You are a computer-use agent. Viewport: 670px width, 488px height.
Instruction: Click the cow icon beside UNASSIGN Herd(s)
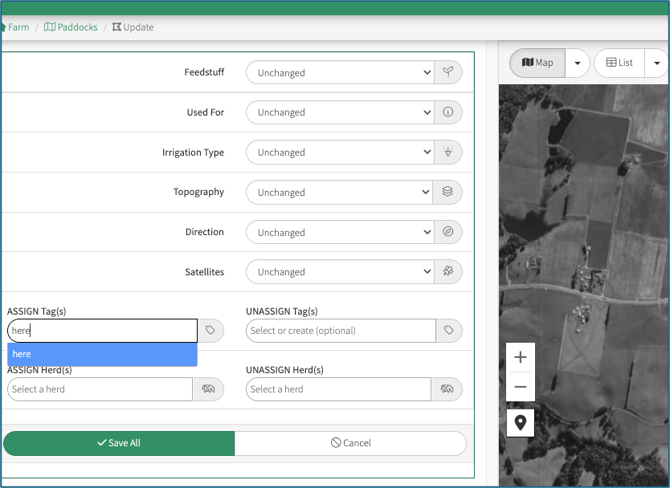pyautogui.click(x=447, y=389)
